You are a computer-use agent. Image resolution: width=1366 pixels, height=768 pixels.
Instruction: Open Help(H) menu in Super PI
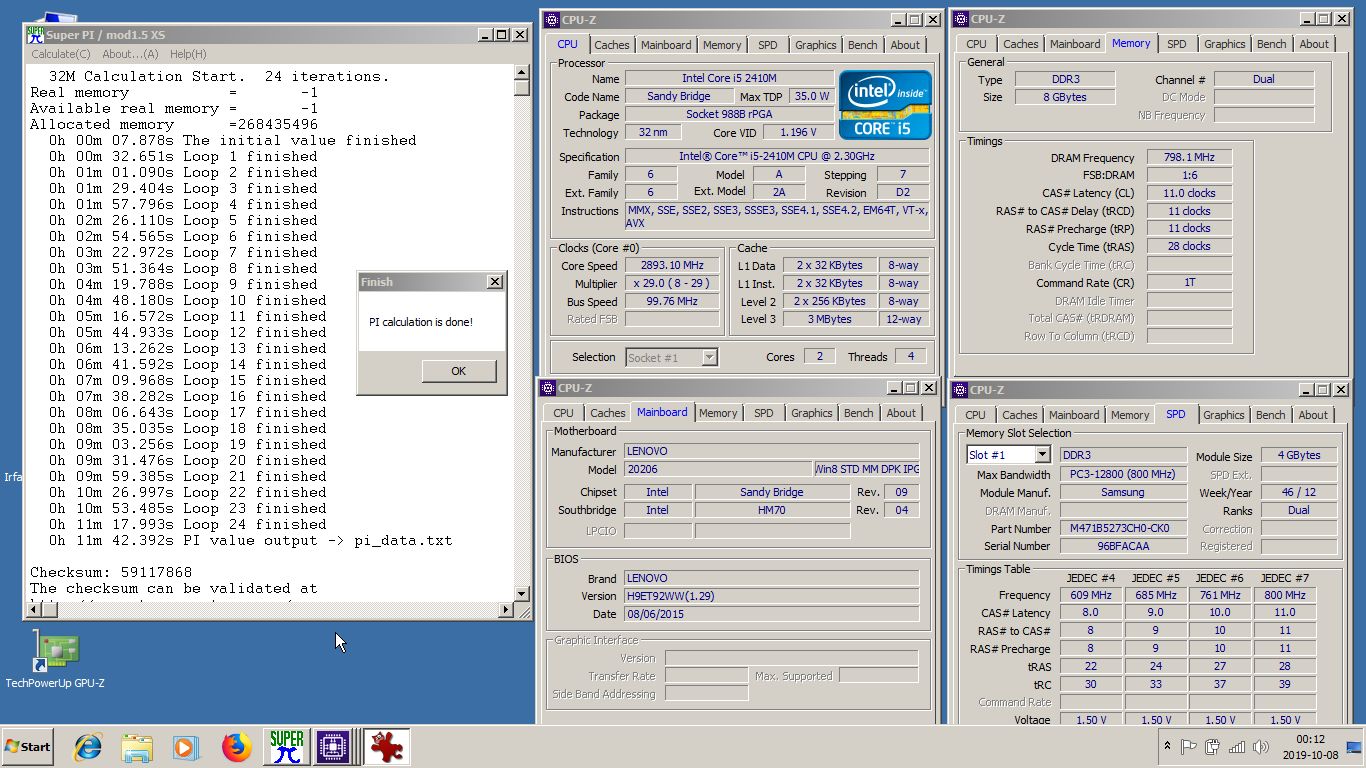pyautogui.click(x=188, y=54)
